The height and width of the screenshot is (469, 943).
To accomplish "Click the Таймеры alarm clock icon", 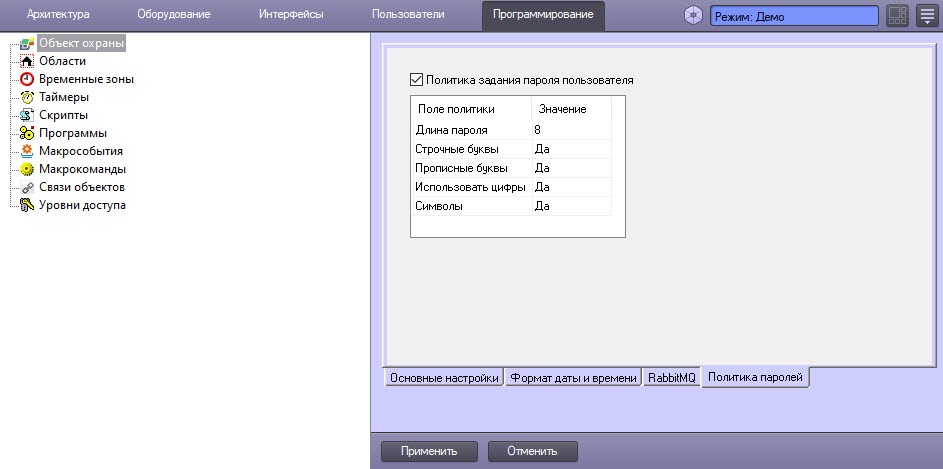I will pos(27,97).
